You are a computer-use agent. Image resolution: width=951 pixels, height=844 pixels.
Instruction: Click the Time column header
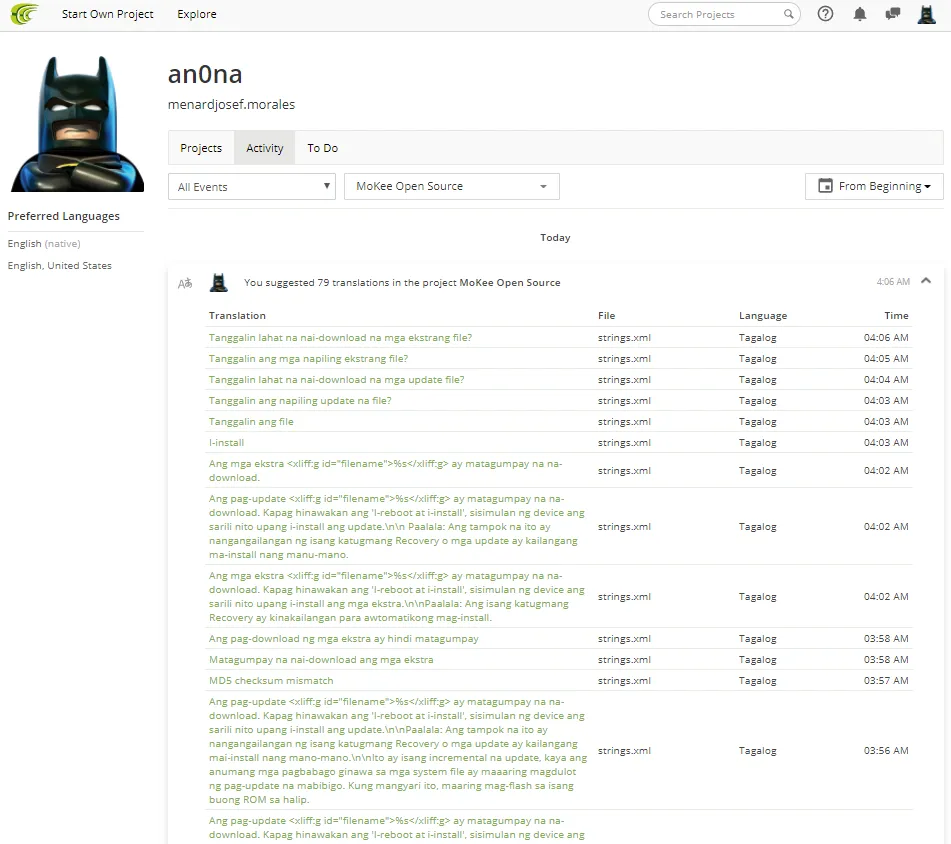coord(896,316)
